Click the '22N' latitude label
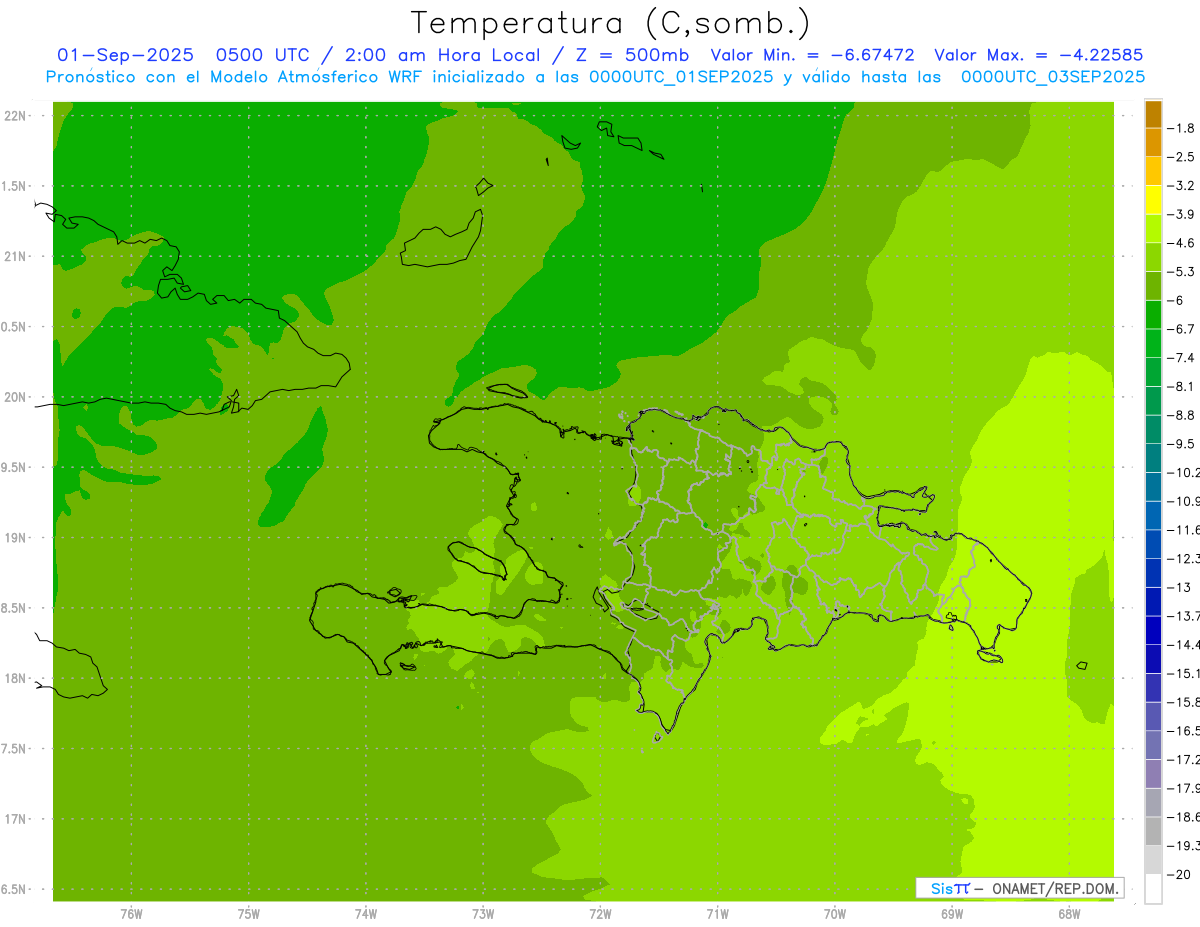This screenshot has height=927, width=1200. 17,116
